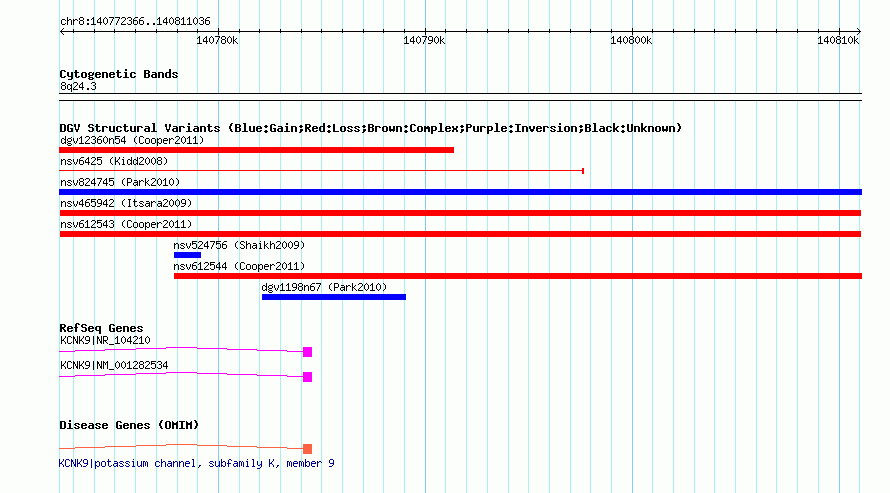This screenshot has width=890, height=493.
Task: Click the 140790k ruler tick label
Action: [x=424, y=41]
